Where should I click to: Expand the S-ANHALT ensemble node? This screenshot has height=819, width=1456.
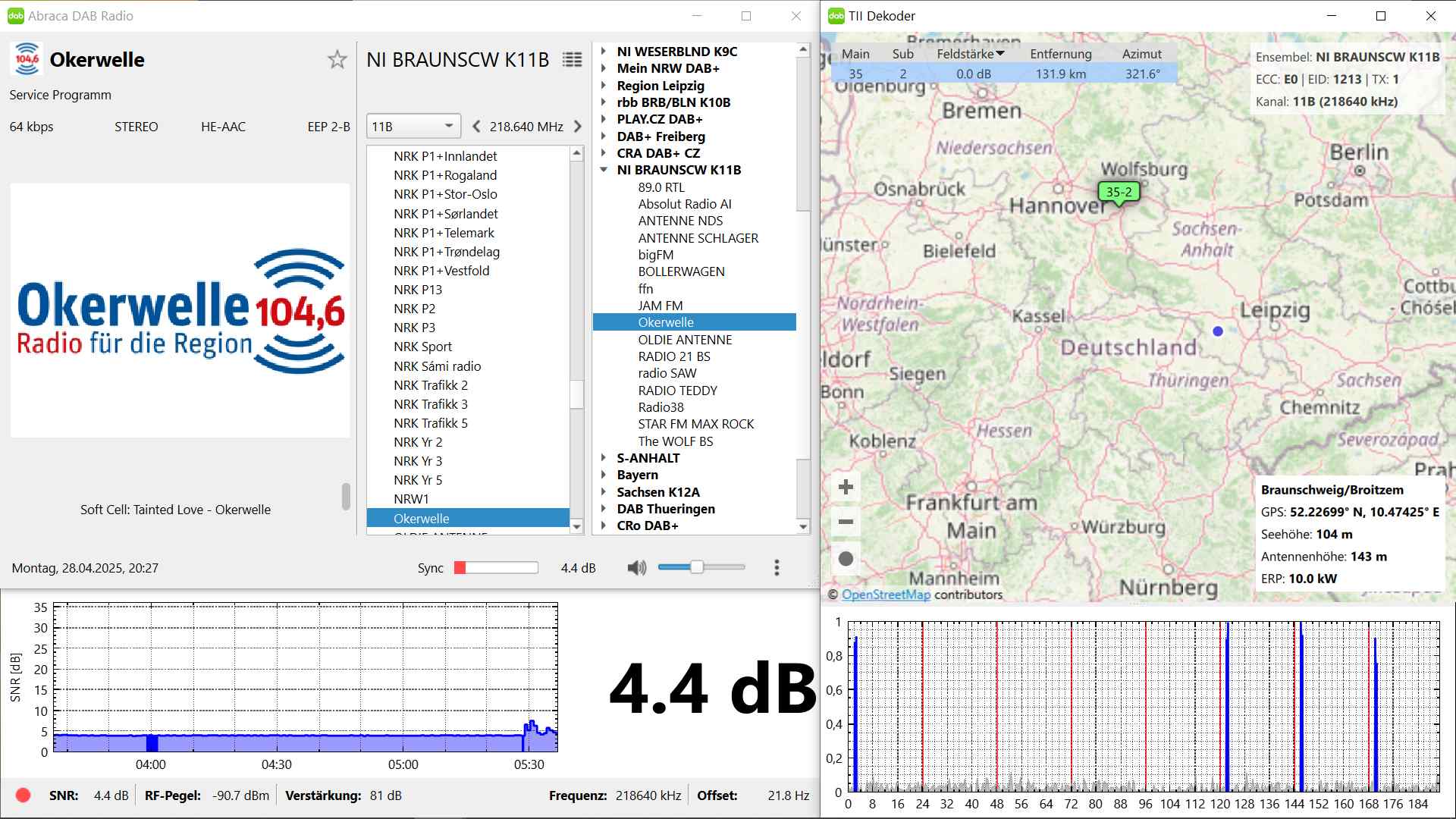[x=604, y=458]
